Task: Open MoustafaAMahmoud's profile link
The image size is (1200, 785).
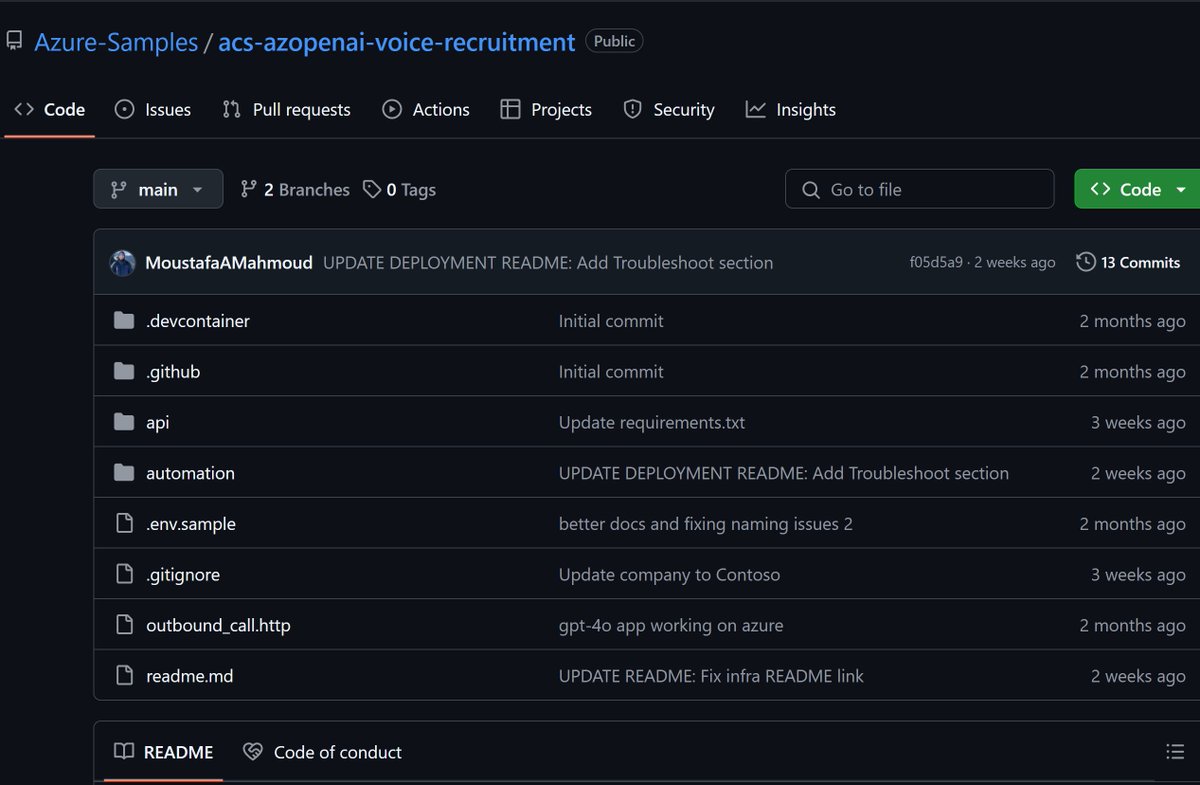Action: (x=229, y=262)
